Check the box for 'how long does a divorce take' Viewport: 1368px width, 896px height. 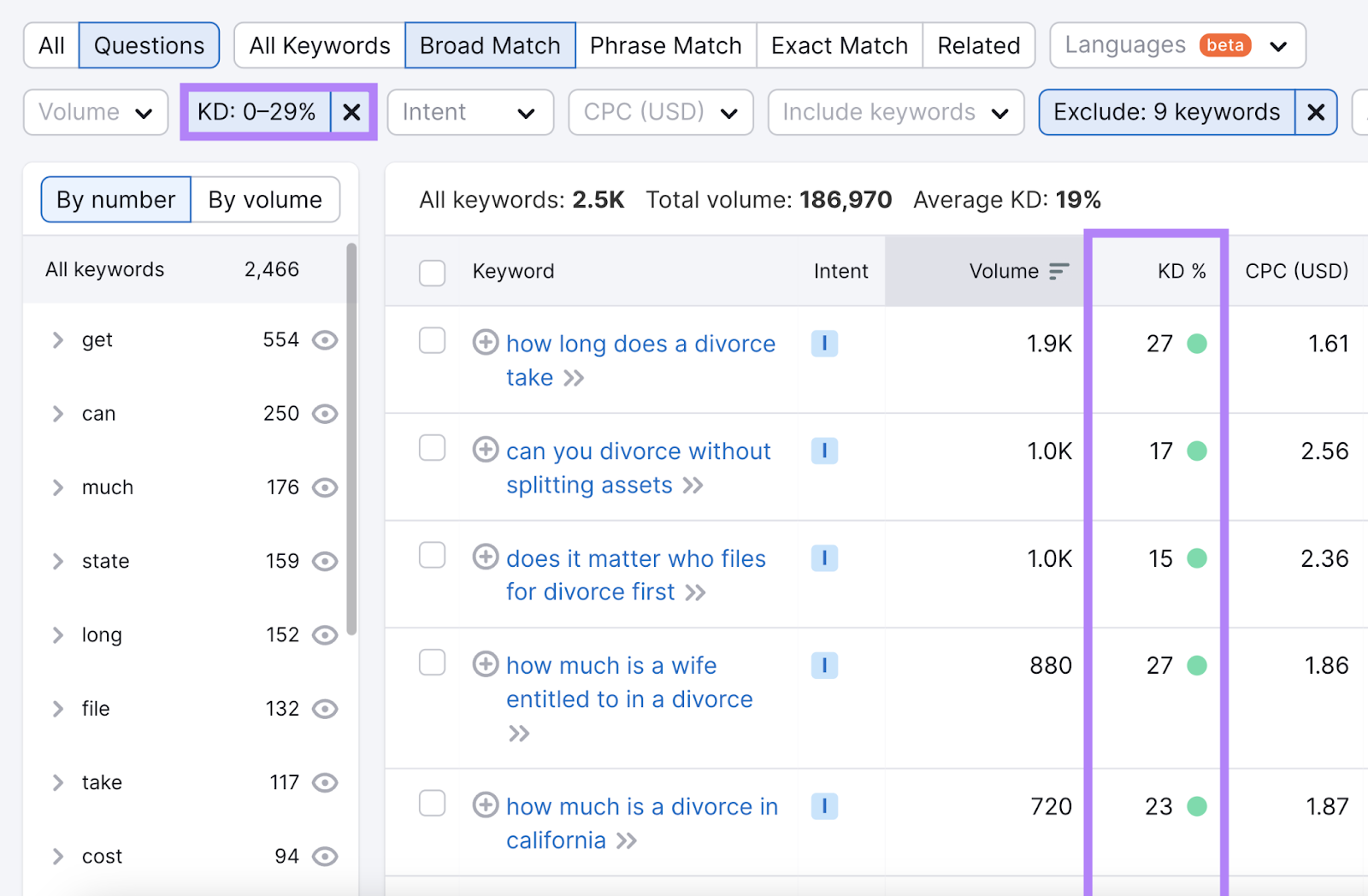(x=432, y=340)
